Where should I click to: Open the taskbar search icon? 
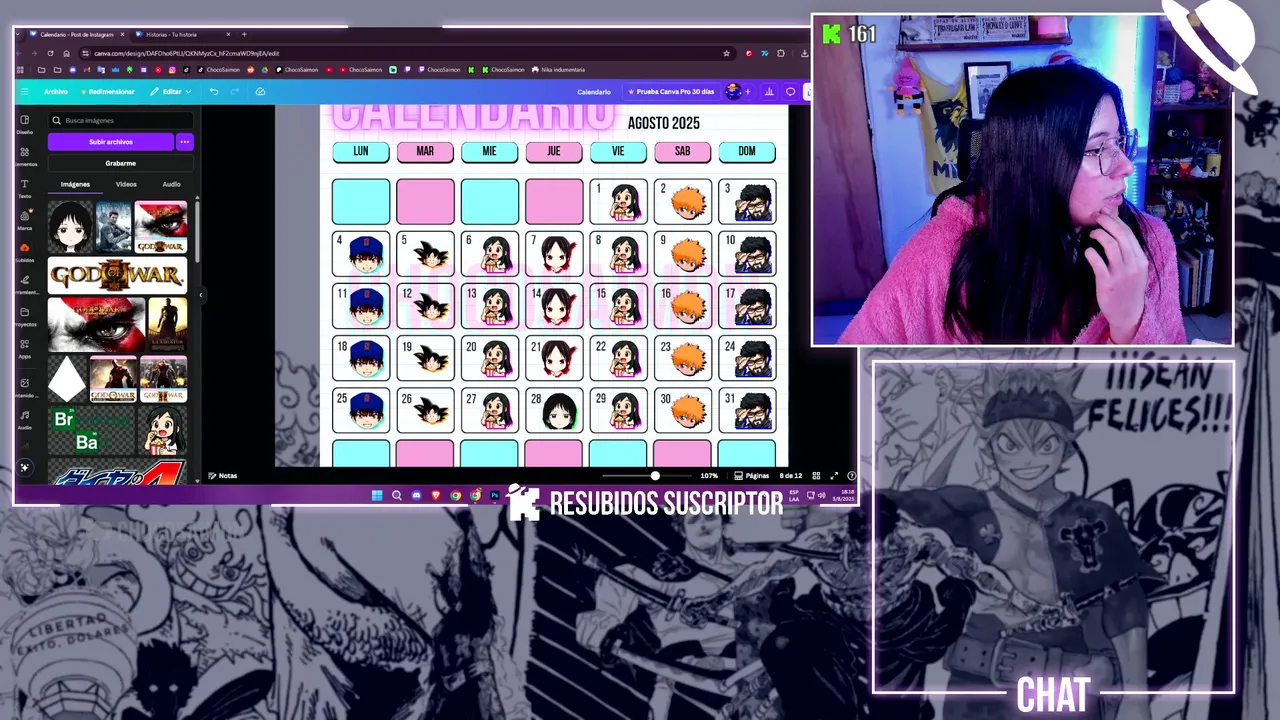[396, 495]
